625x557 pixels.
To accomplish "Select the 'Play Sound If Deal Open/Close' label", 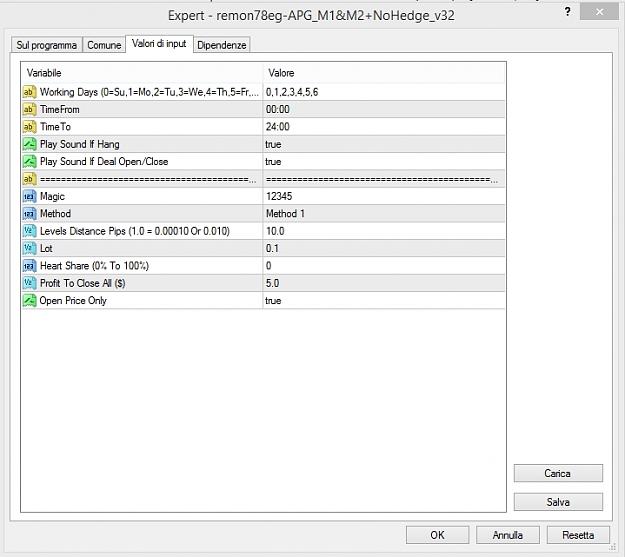I will tap(104, 161).
